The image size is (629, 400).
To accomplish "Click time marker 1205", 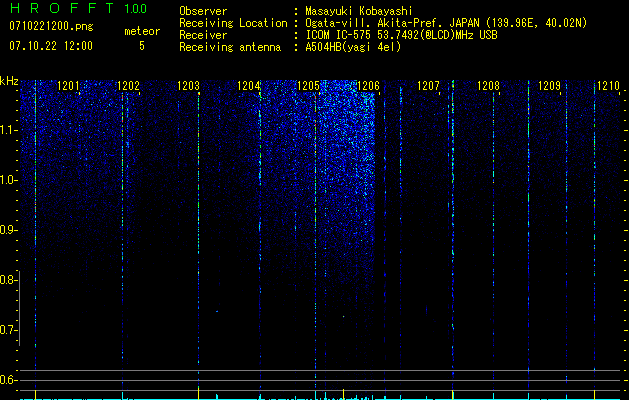I will coord(308,85).
